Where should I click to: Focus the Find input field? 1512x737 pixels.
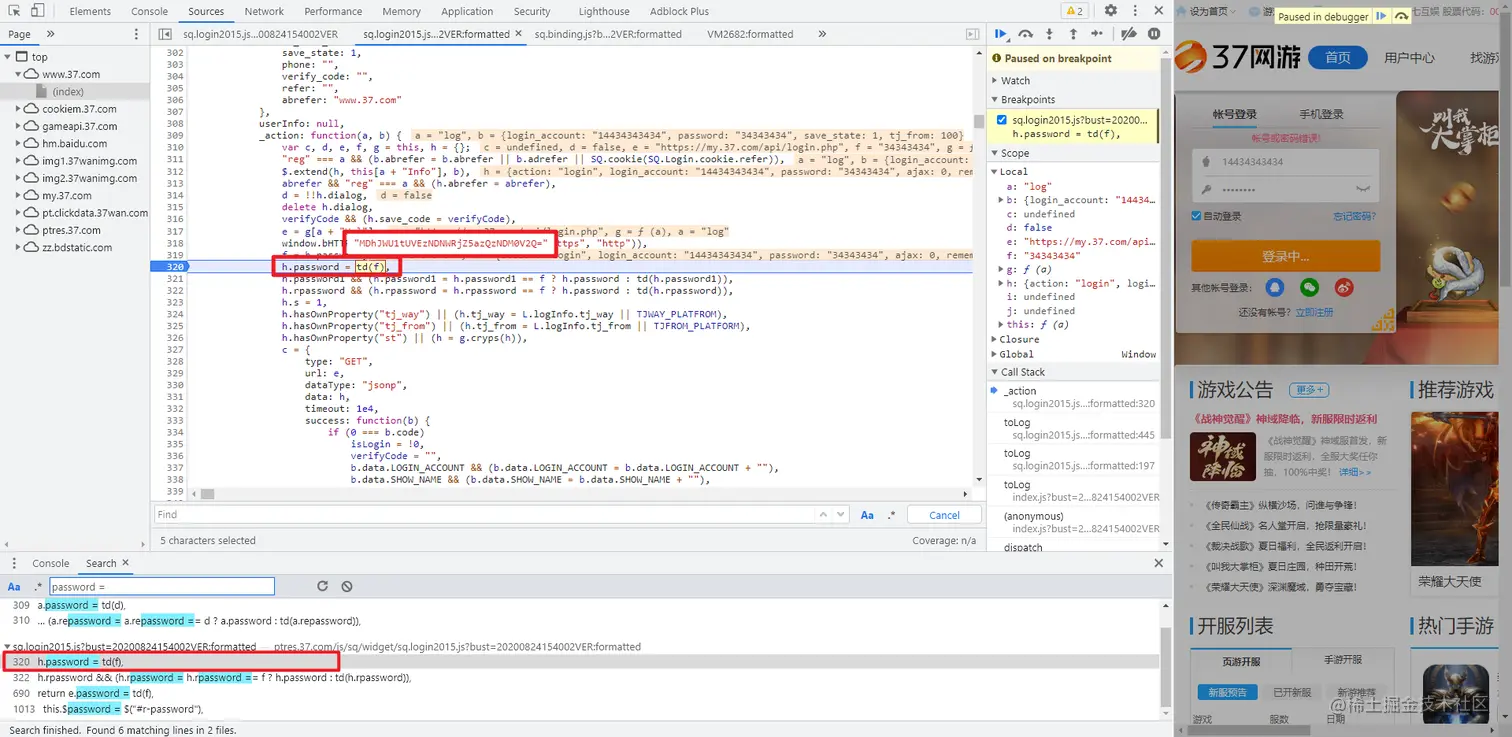[485, 515]
